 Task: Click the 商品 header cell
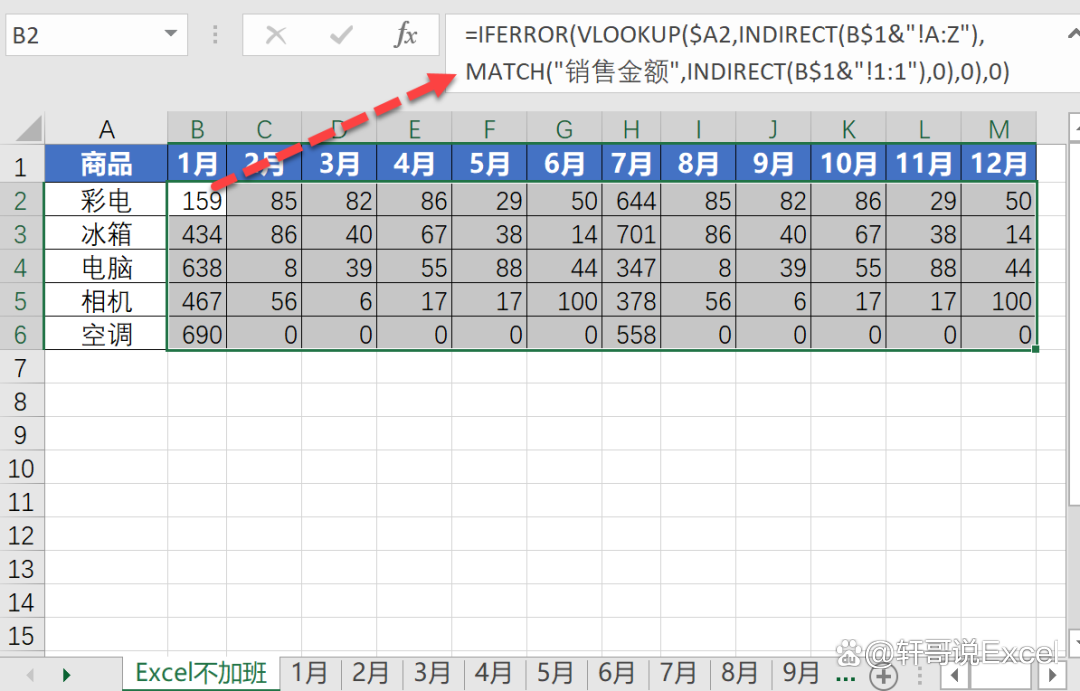(106, 164)
